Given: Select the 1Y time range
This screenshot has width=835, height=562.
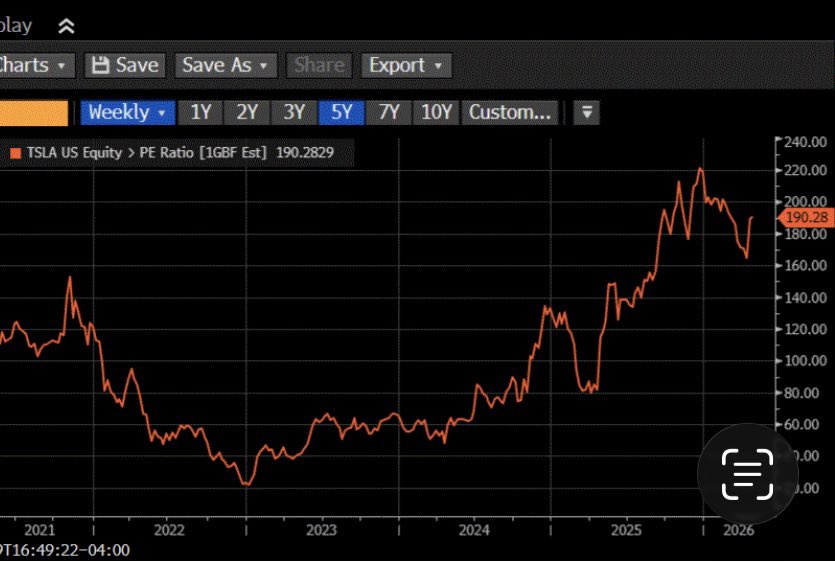Looking at the screenshot, I should [x=200, y=112].
